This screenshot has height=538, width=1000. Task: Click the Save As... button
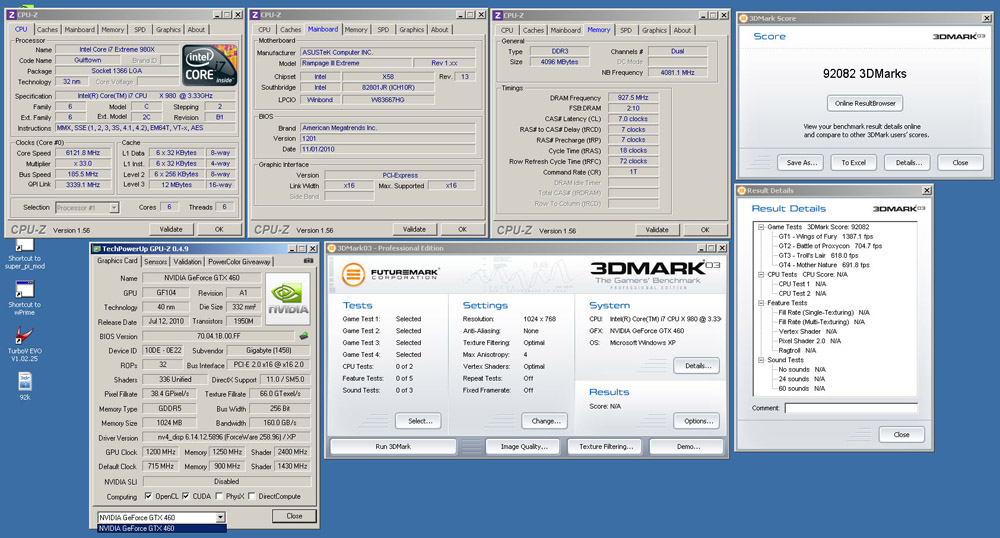tap(801, 163)
